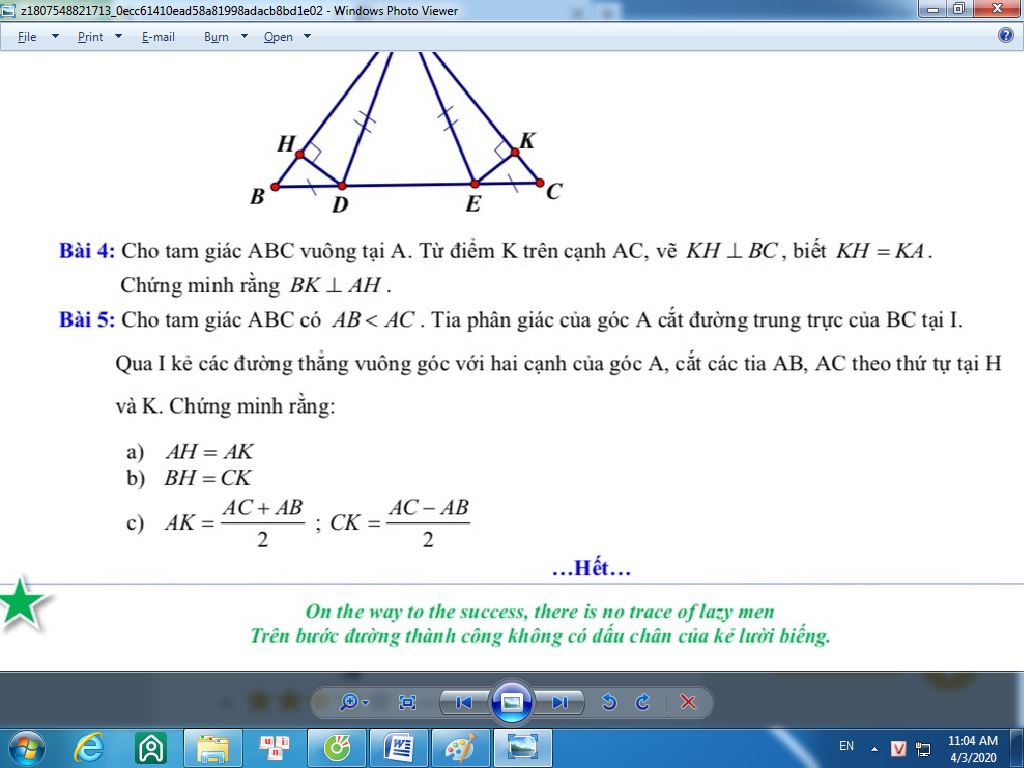The height and width of the screenshot is (768, 1024).
Task: Open the green house app on taskbar
Action: [x=151, y=748]
